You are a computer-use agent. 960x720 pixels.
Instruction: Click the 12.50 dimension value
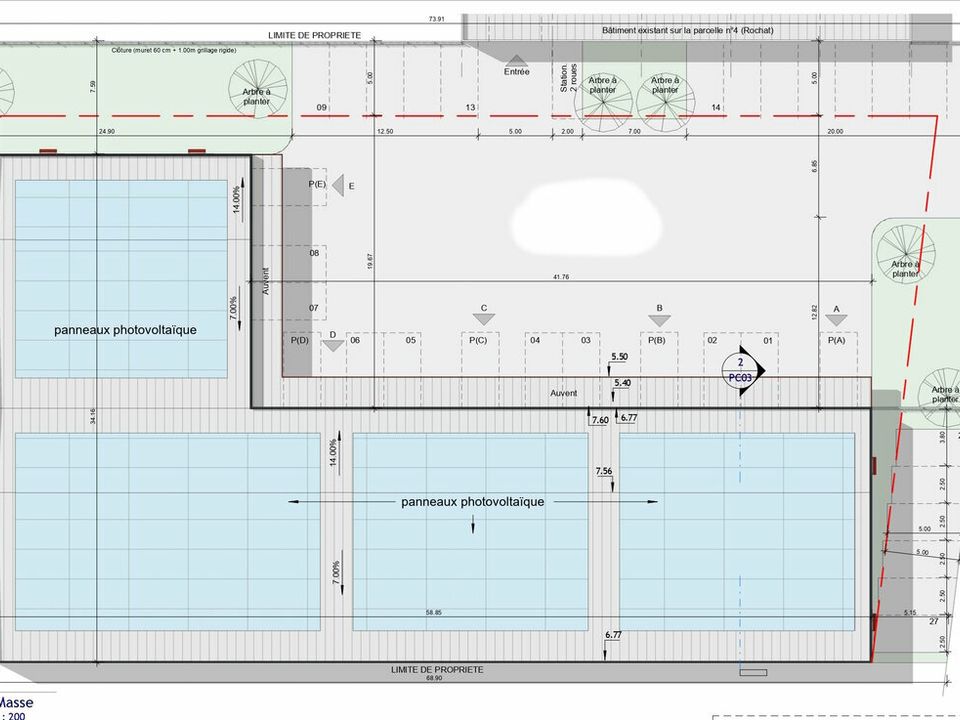pyautogui.click(x=385, y=131)
